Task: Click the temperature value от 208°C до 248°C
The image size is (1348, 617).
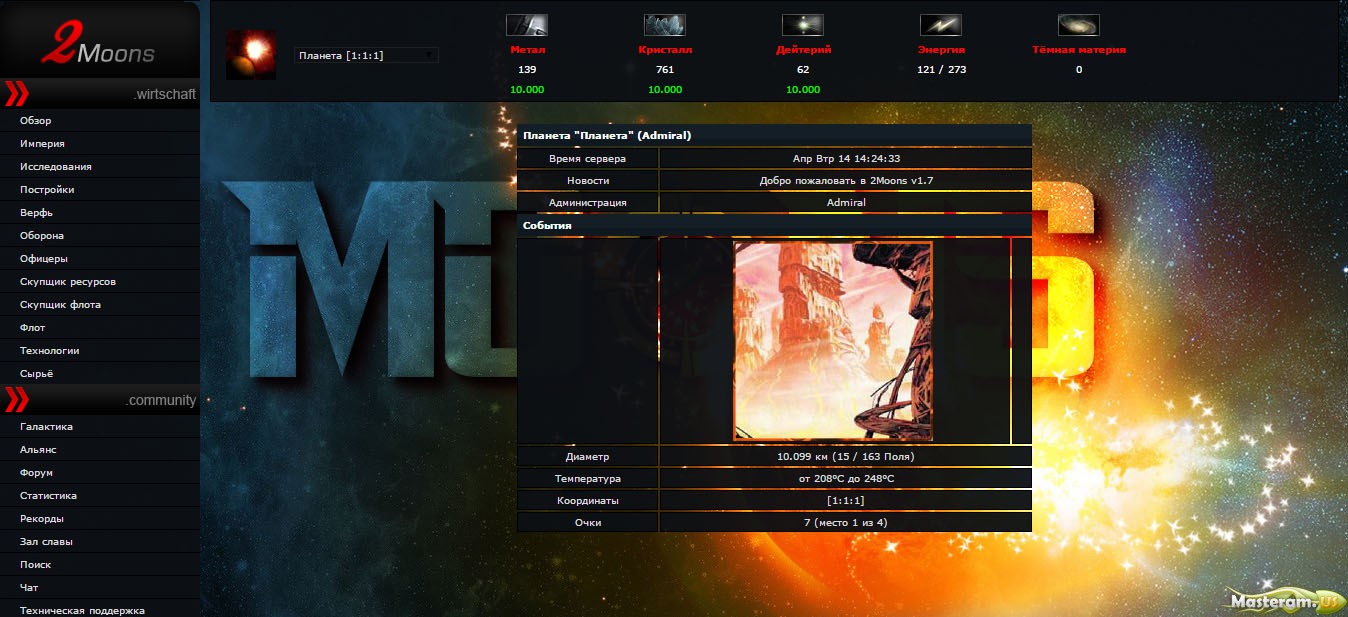Action: click(x=846, y=478)
